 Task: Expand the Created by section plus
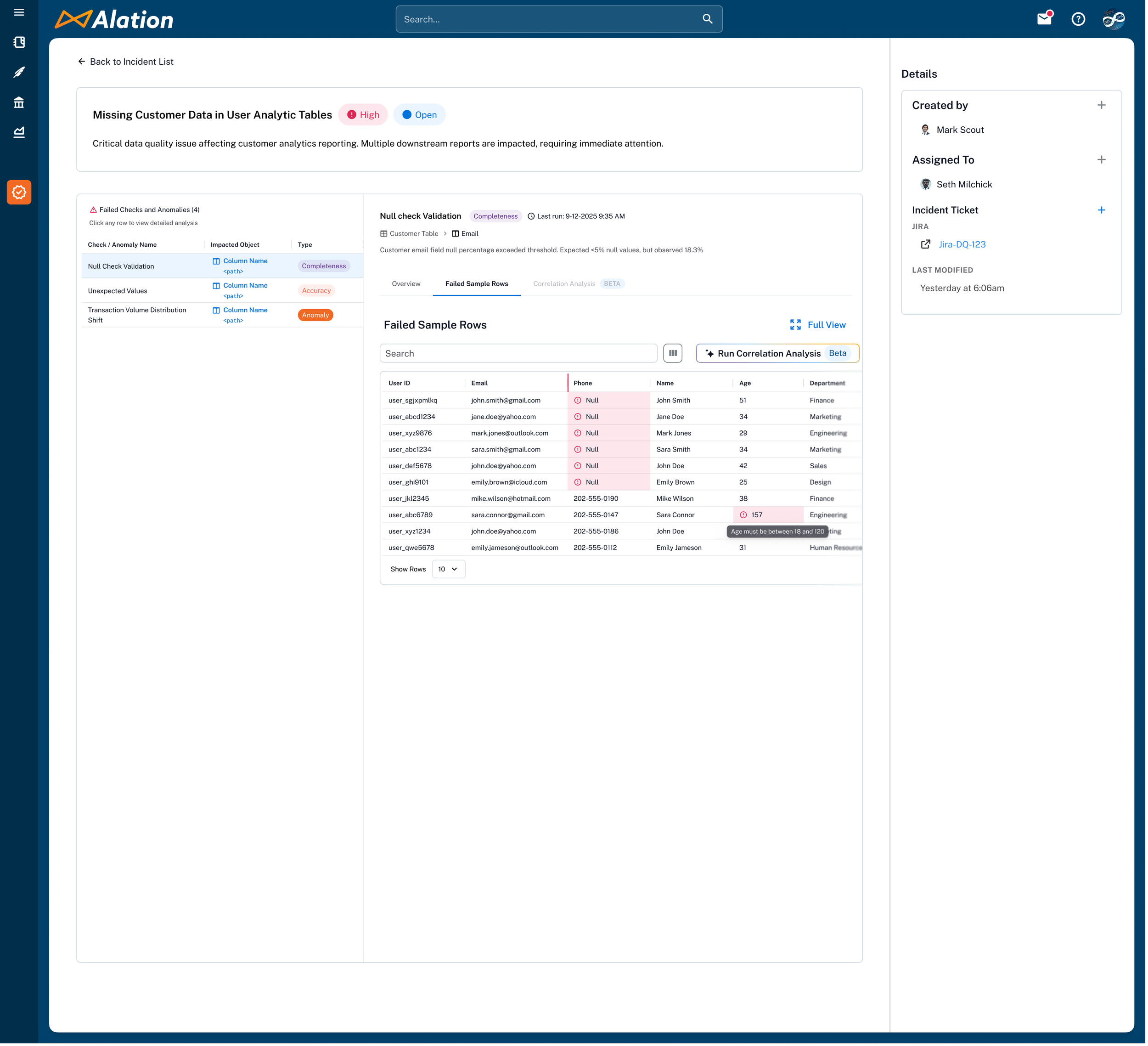[1101, 105]
